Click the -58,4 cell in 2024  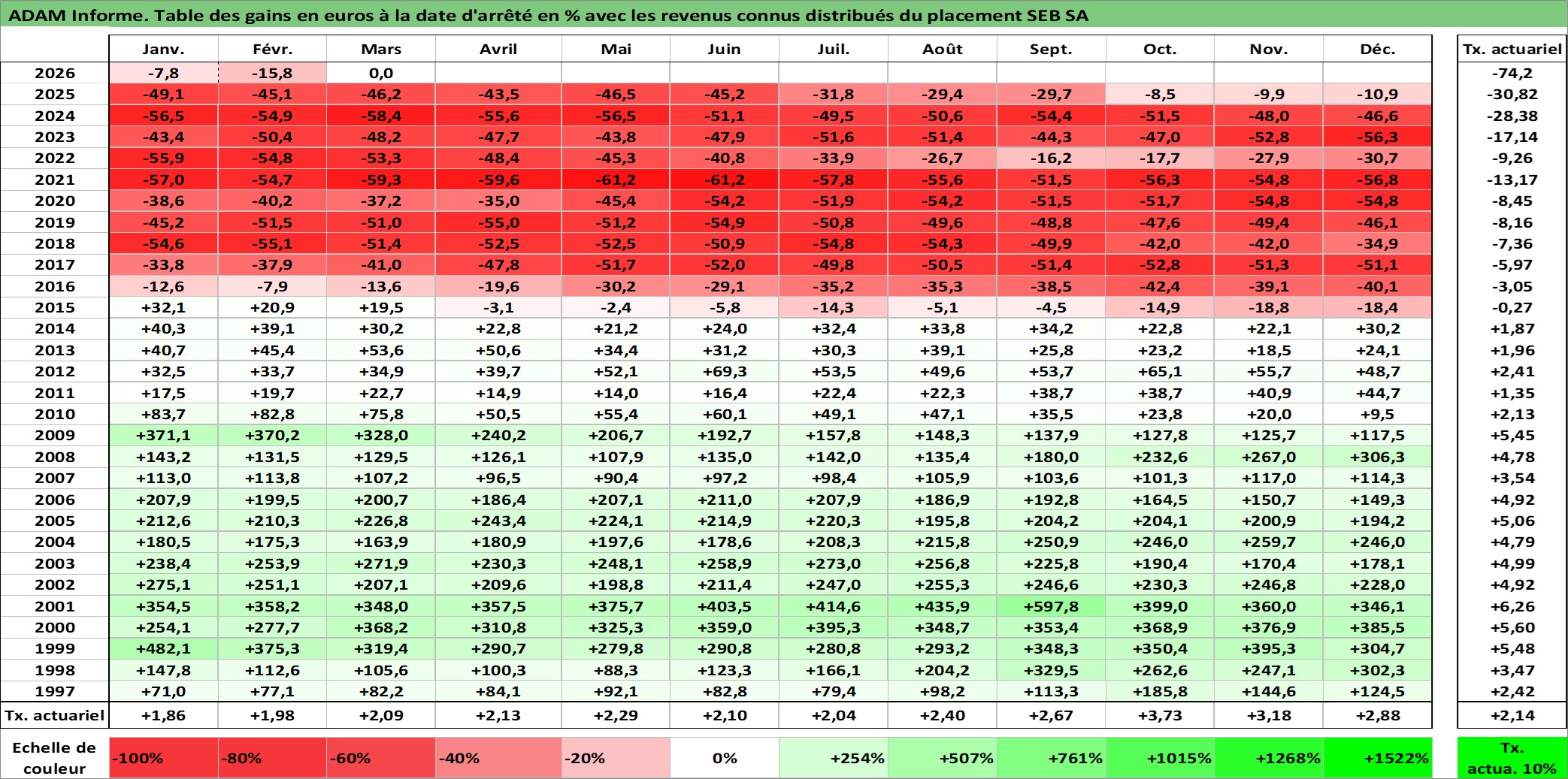tap(381, 116)
